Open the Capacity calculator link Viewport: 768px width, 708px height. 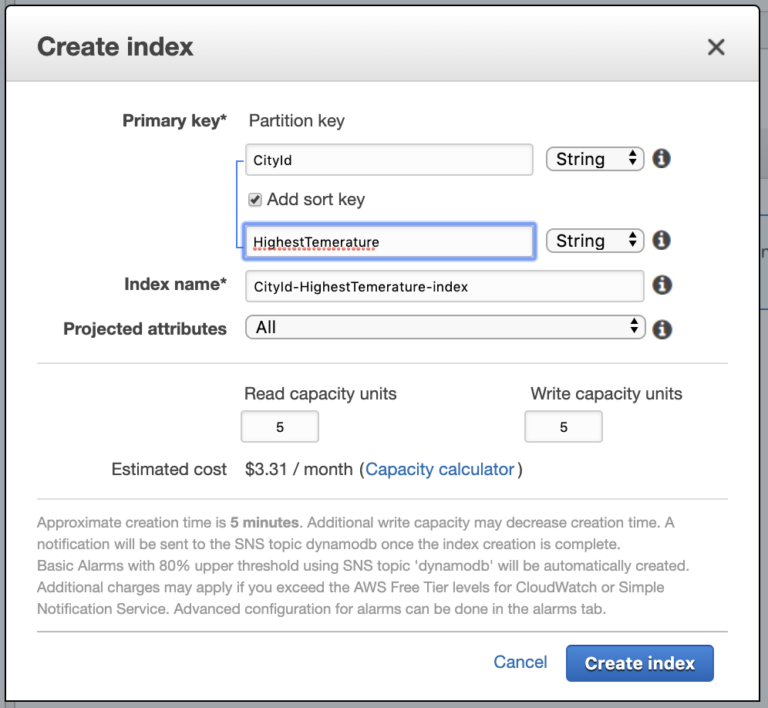coord(440,469)
